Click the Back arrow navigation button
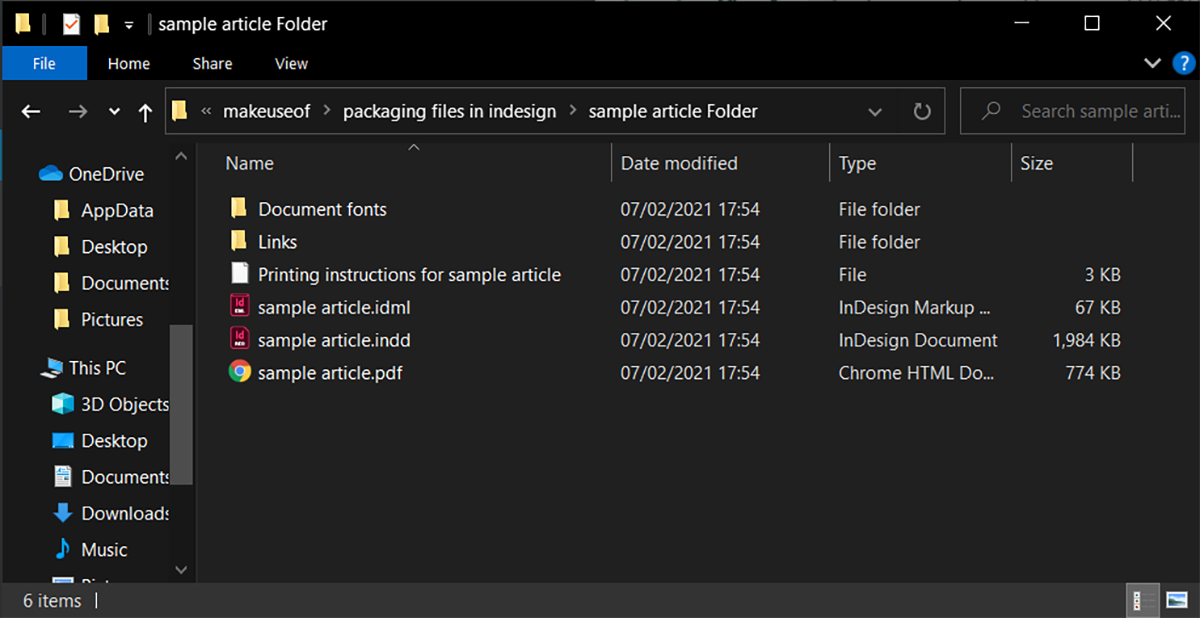The width and height of the screenshot is (1200, 618). 31,112
